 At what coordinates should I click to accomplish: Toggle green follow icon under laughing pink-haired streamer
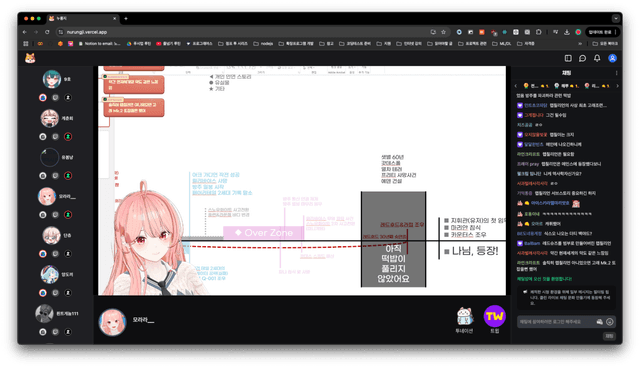(x=68, y=137)
